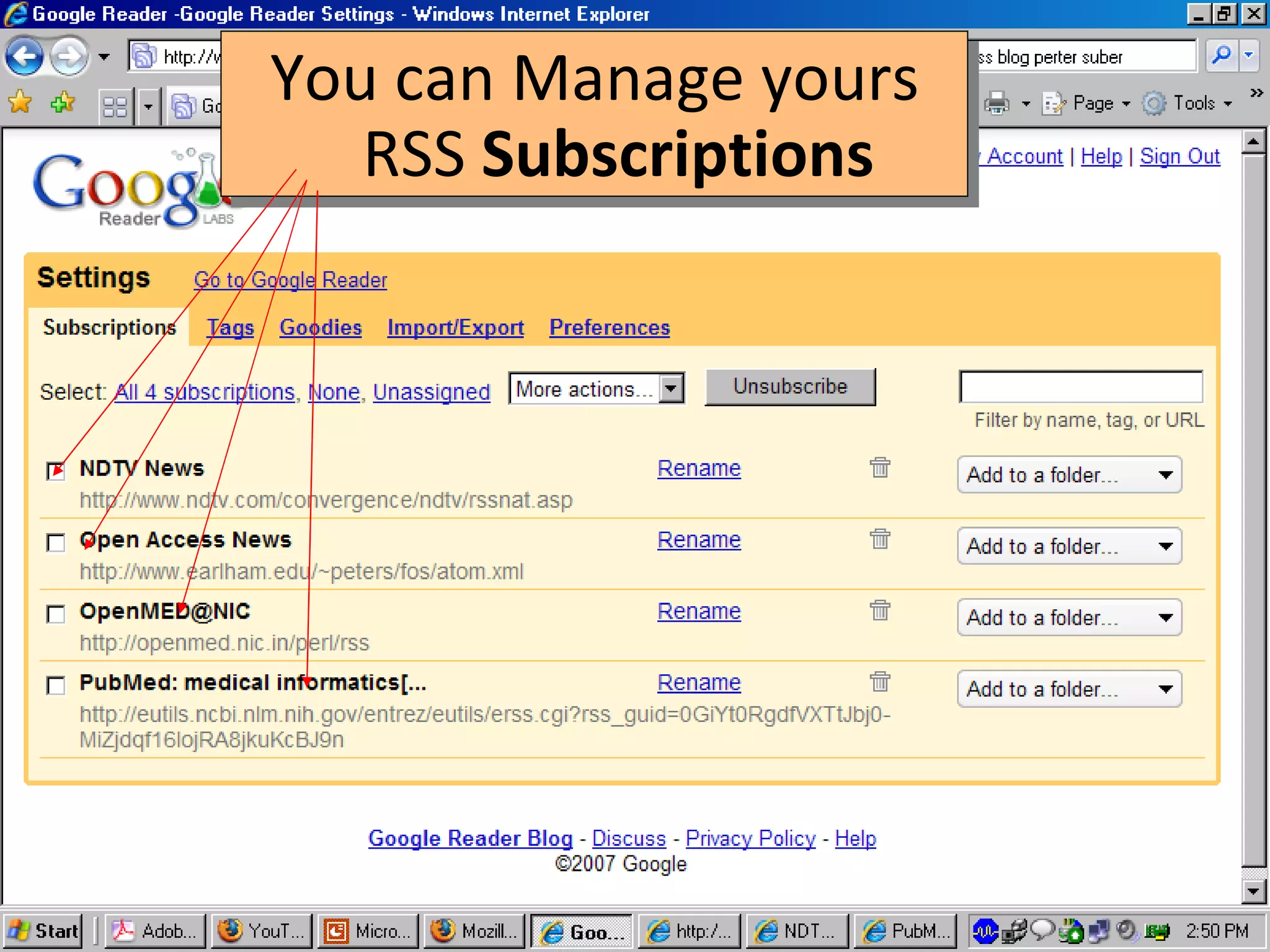Rename the NDTV News subscription

(699, 469)
